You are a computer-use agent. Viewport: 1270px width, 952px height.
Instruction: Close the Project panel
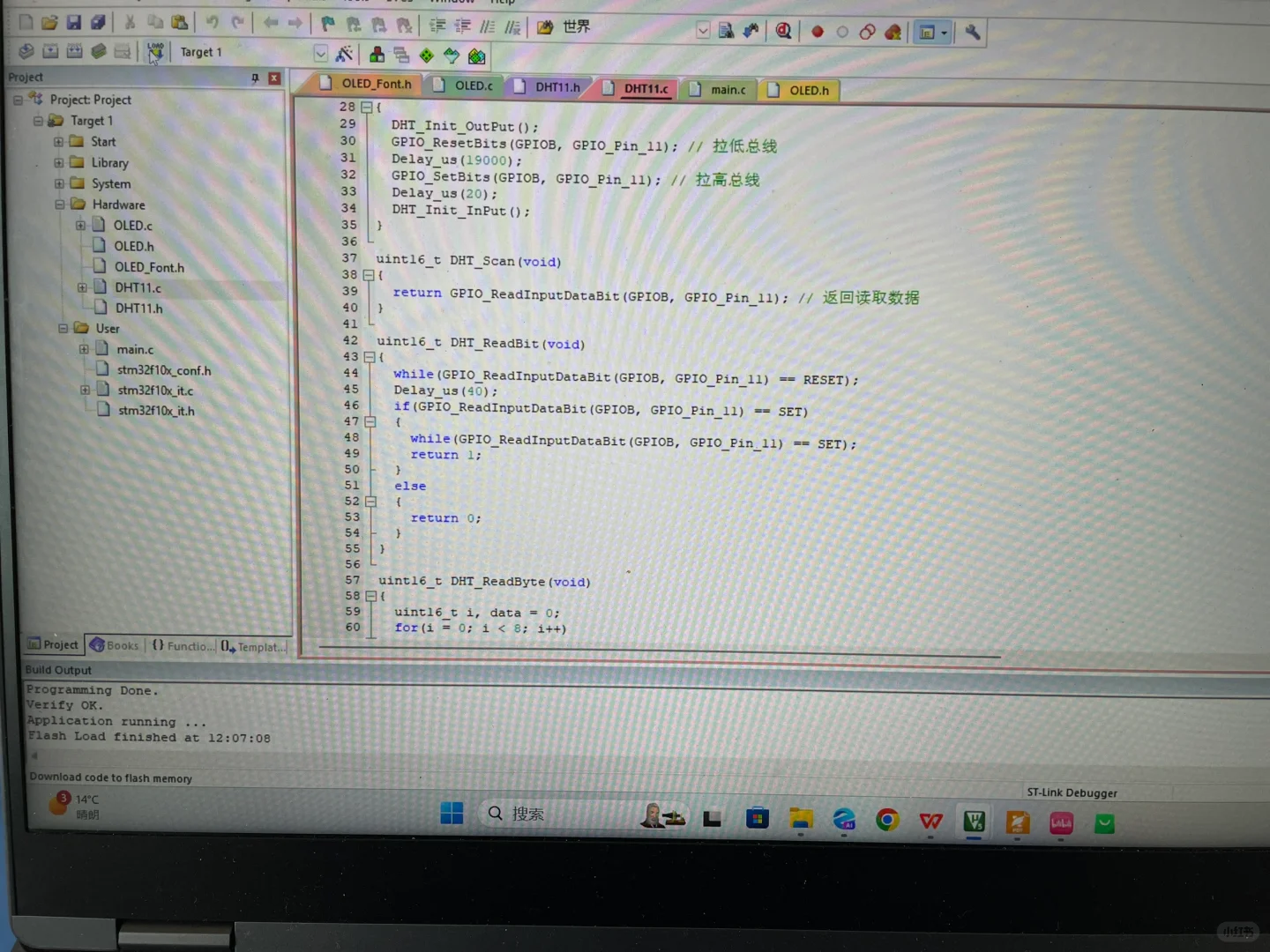coord(274,78)
